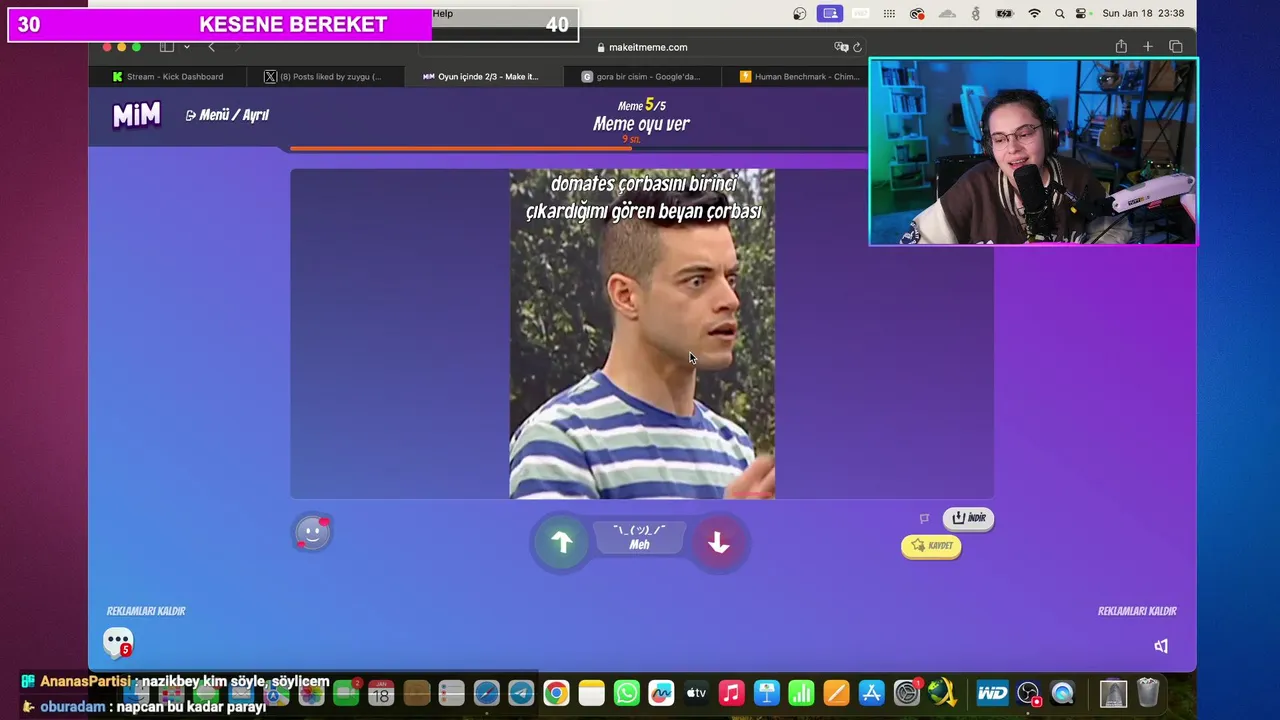Open the Trash in the dock
The image size is (1280, 720).
coord(1148,693)
